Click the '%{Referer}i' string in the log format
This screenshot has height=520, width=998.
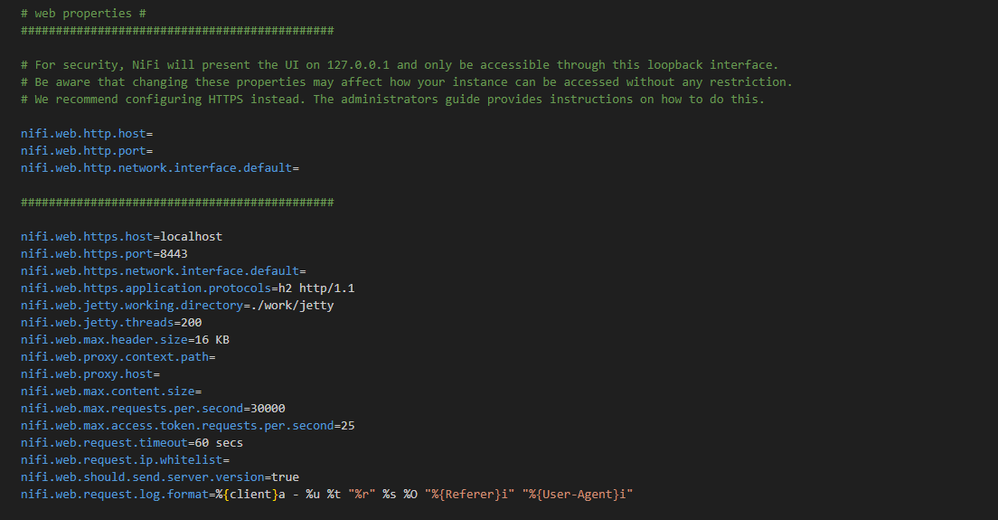(470, 495)
